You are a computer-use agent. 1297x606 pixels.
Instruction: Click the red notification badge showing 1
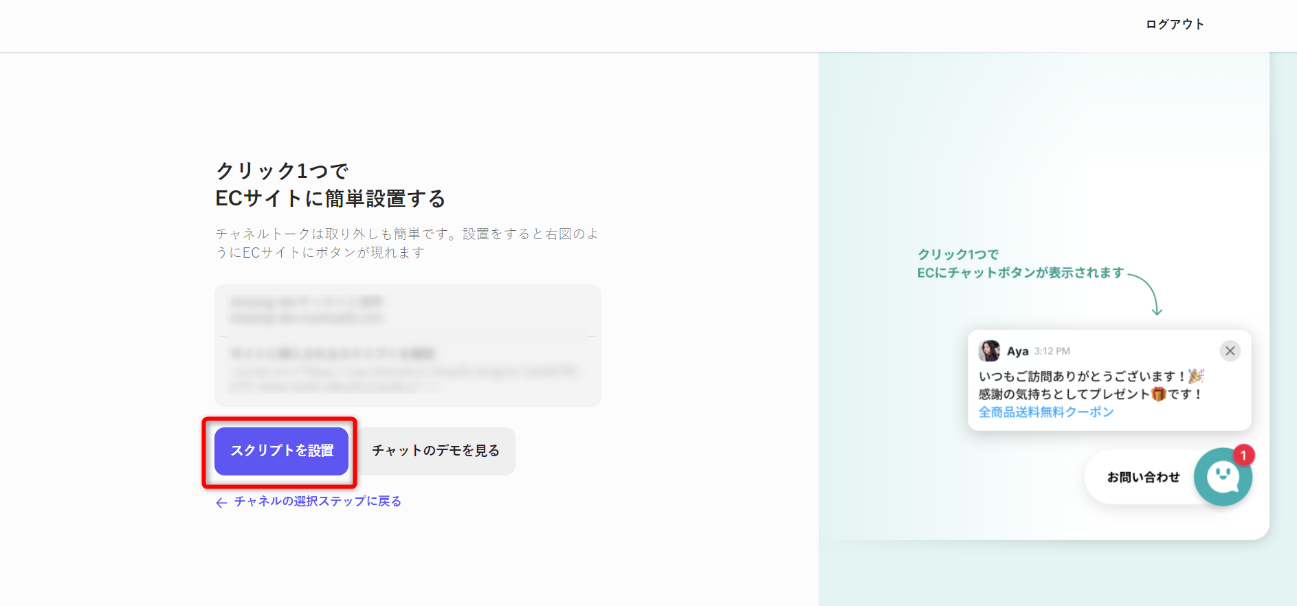pyautogui.click(x=1243, y=455)
